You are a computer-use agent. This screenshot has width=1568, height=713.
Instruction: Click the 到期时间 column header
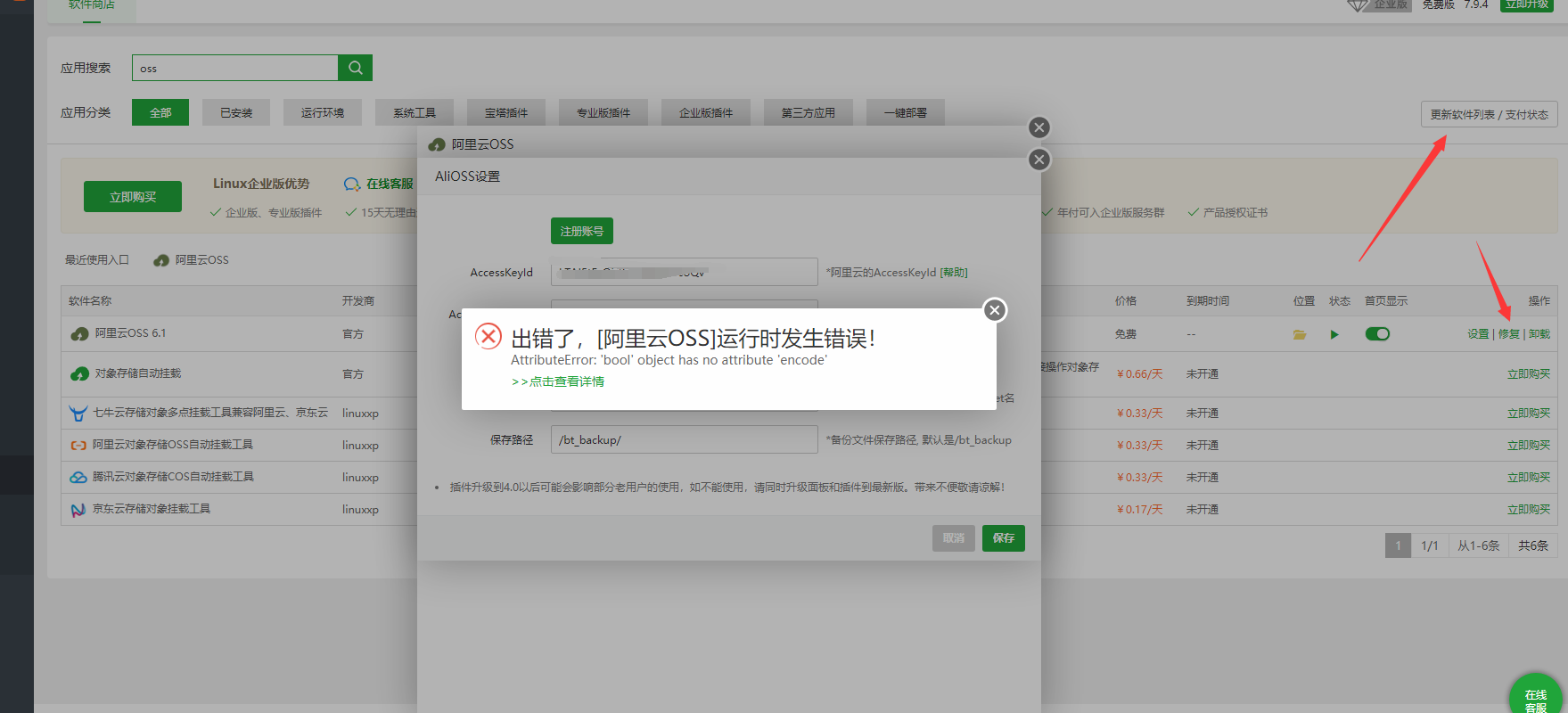click(1208, 301)
